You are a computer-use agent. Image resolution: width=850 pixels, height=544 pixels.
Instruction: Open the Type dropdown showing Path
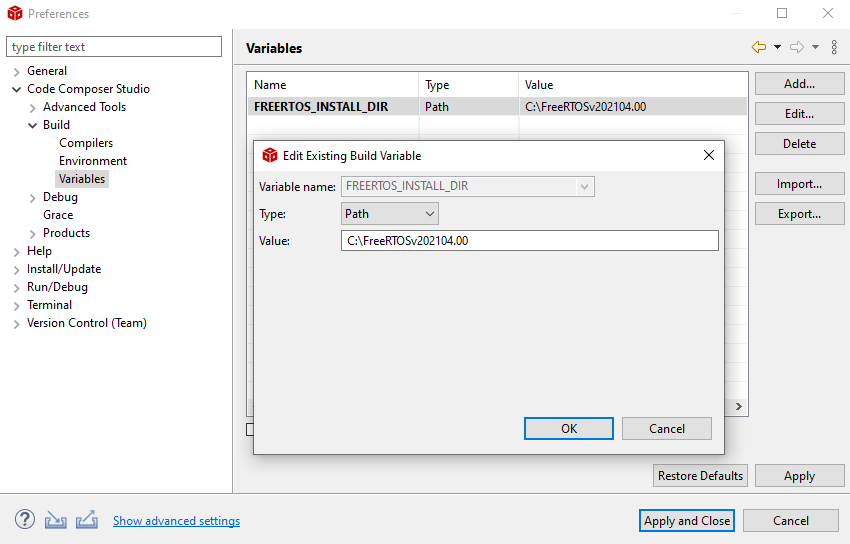click(x=390, y=213)
